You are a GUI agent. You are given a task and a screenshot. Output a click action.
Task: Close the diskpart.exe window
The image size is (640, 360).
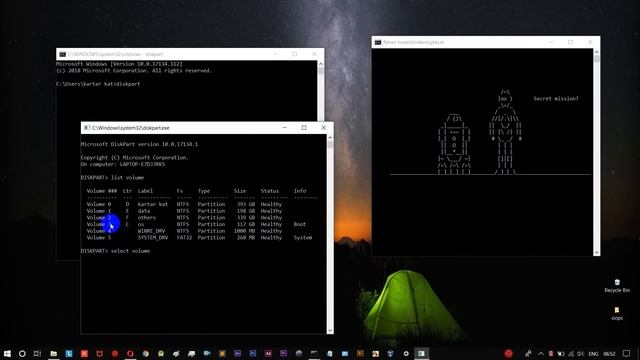tap(323, 128)
